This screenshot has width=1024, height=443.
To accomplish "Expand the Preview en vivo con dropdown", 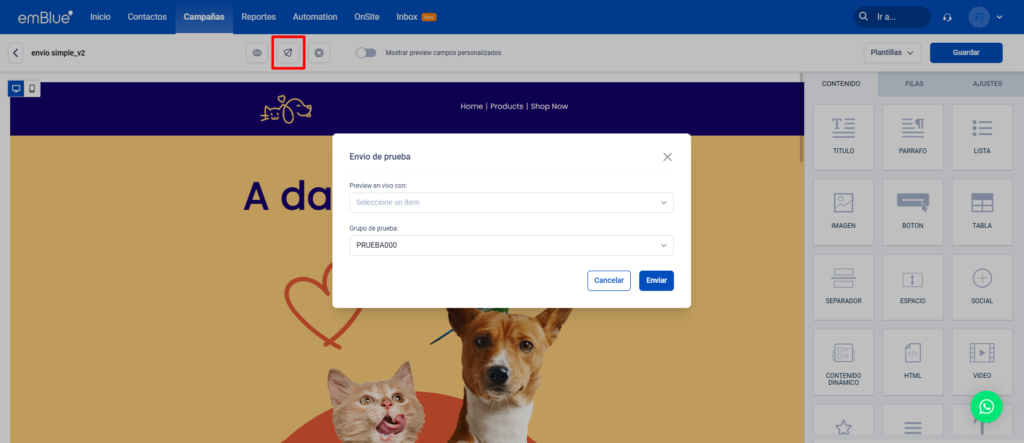I will click(511, 203).
